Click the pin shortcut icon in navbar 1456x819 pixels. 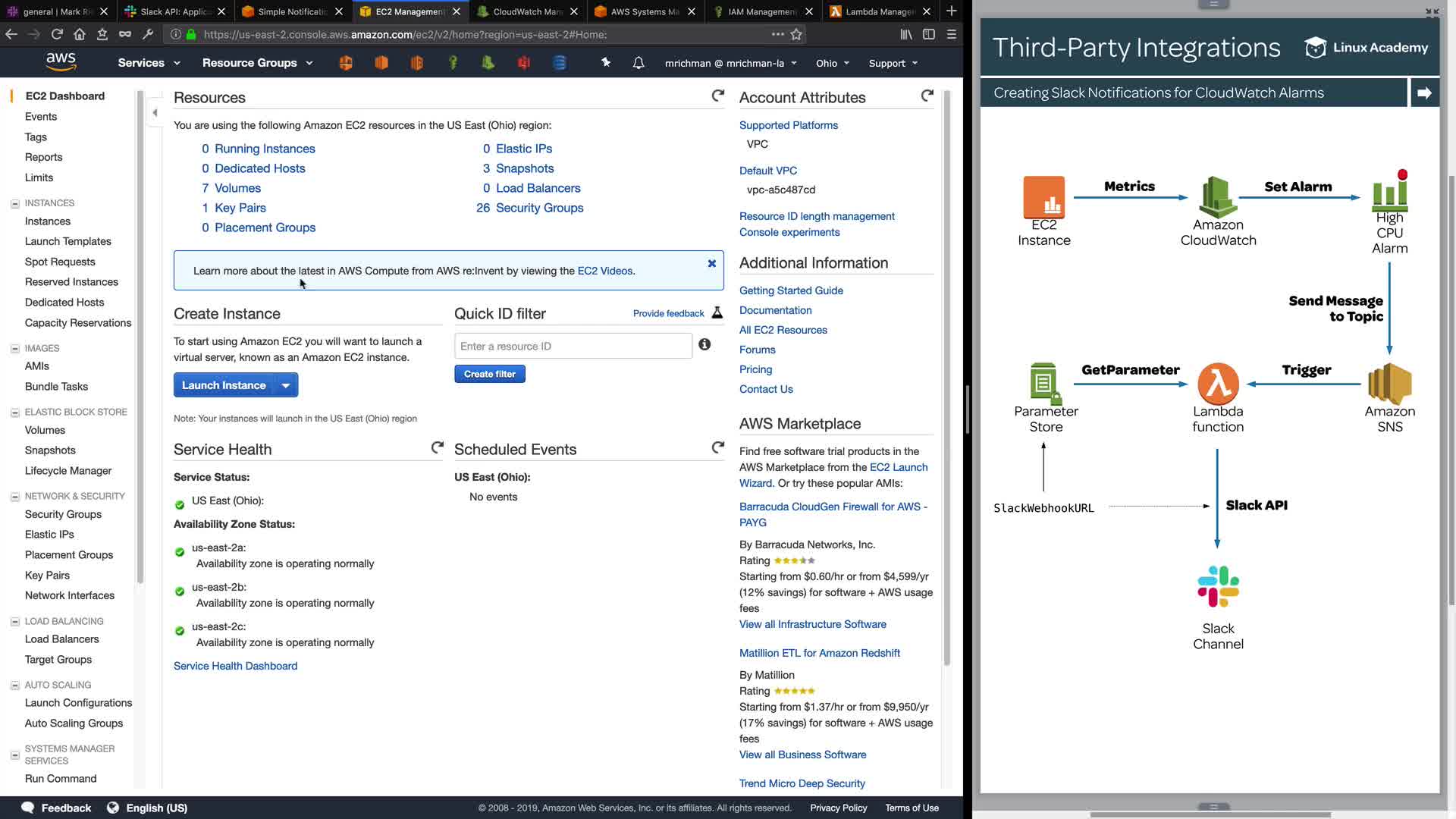[605, 63]
